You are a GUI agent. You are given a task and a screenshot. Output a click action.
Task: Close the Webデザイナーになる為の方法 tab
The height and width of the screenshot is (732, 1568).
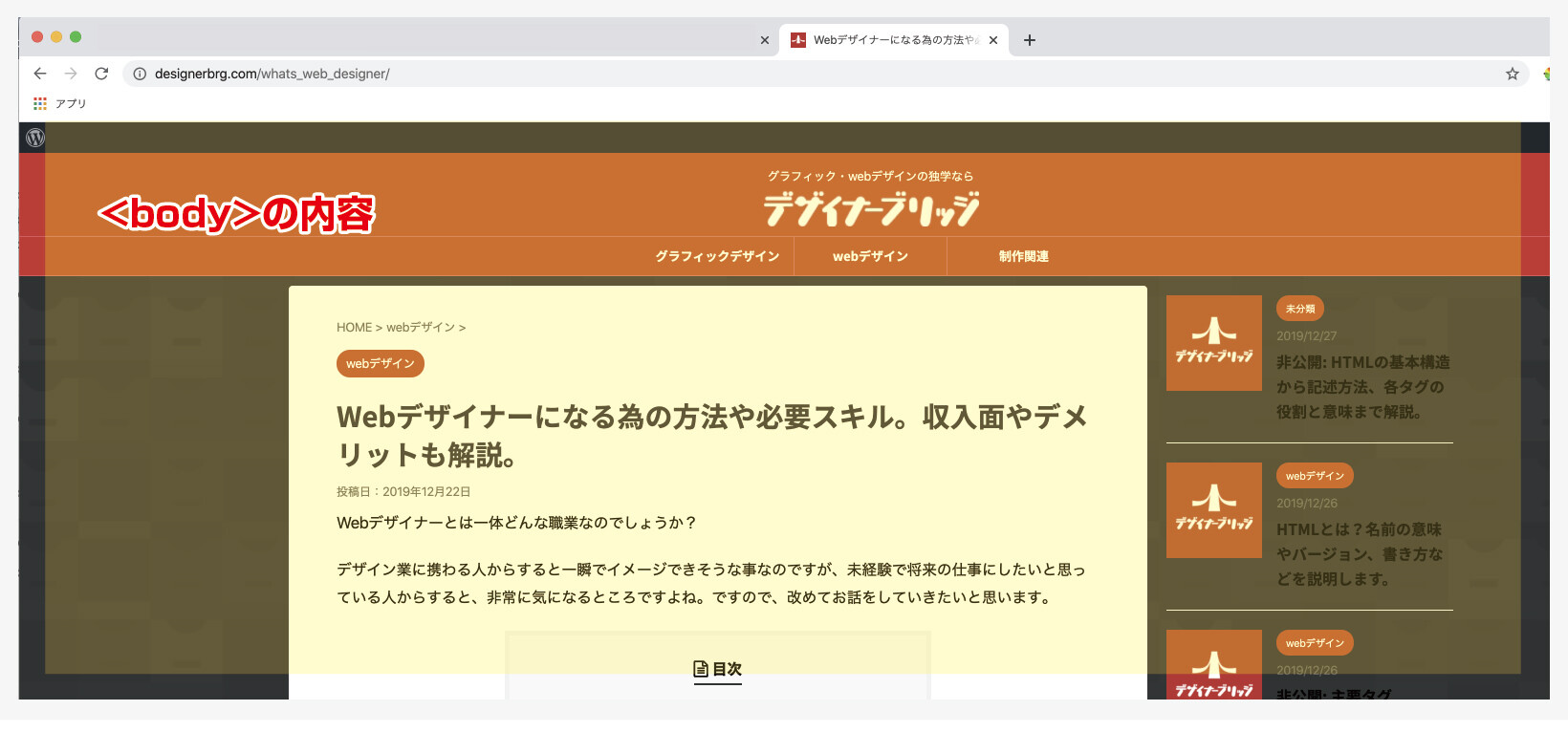(x=993, y=40)
